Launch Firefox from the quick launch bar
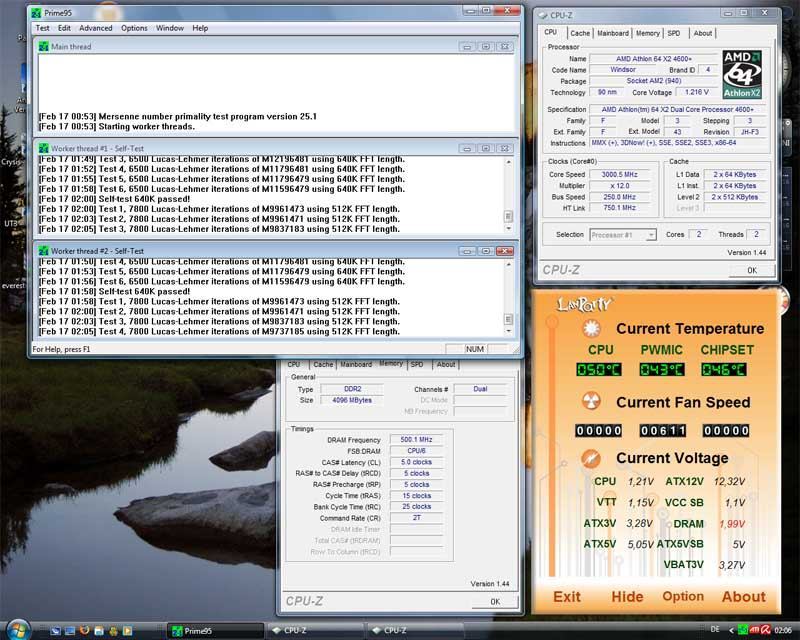The width and height of the screenshot is (800, 640). 85,631
